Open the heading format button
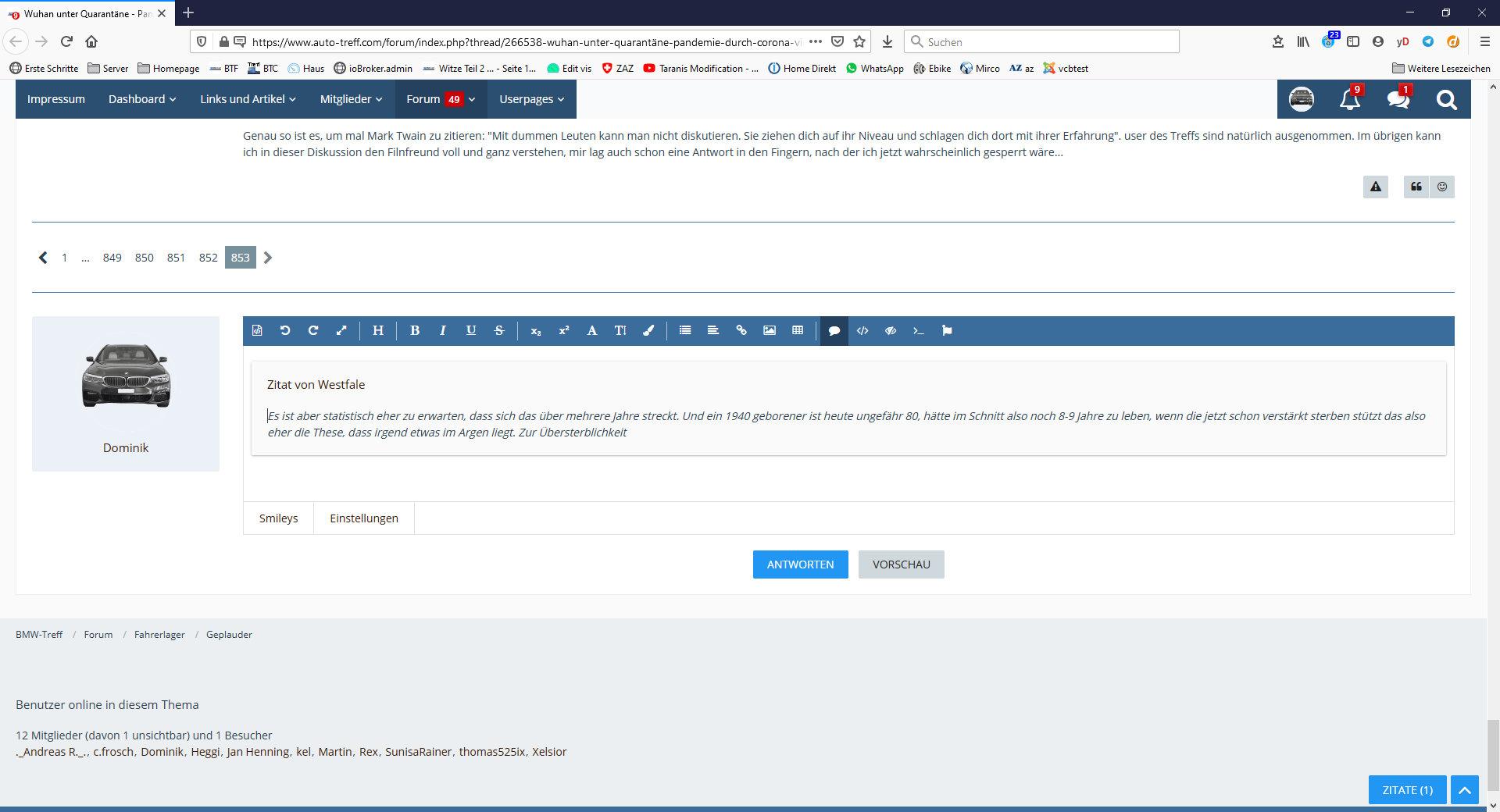Screen dimensions: 1500x812 [x=378, y=330]
